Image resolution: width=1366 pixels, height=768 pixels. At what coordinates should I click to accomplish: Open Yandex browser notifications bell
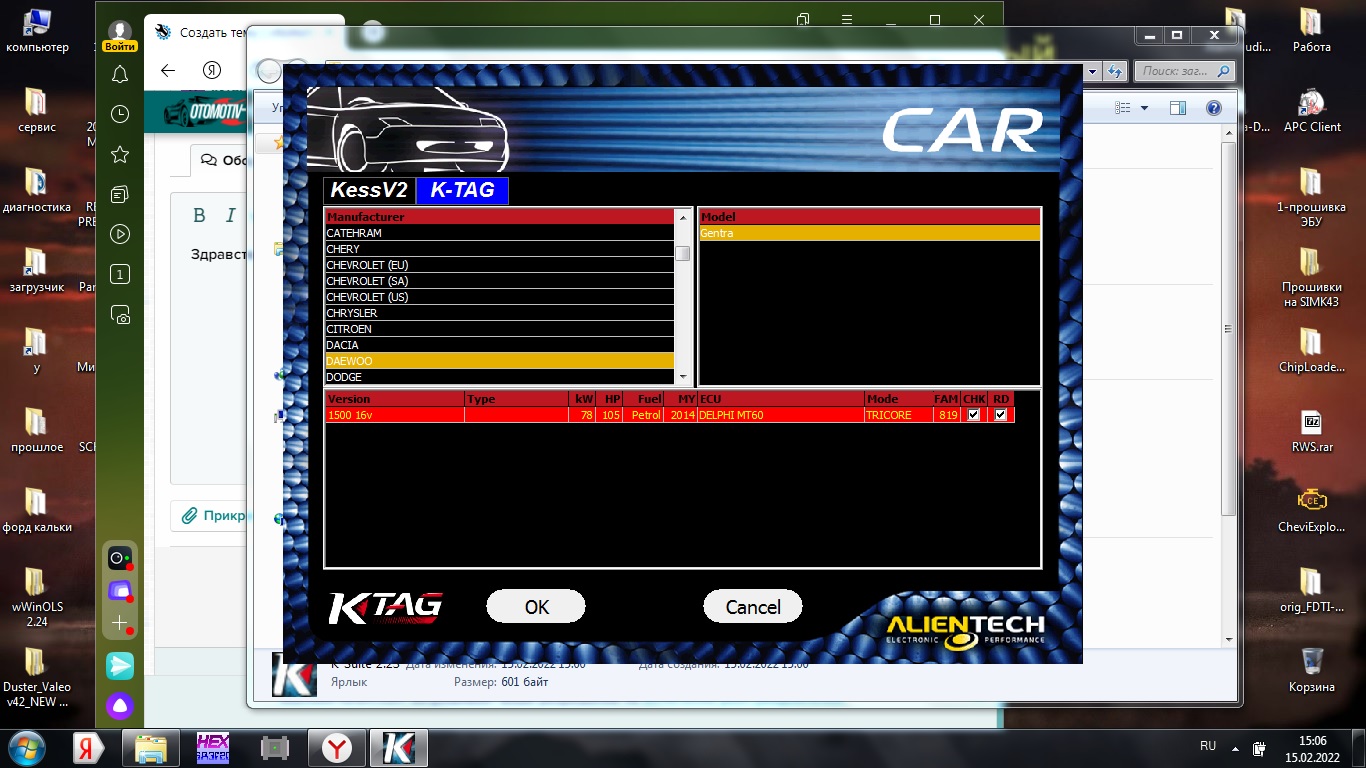pyautogui.click(x=120, y=74)
